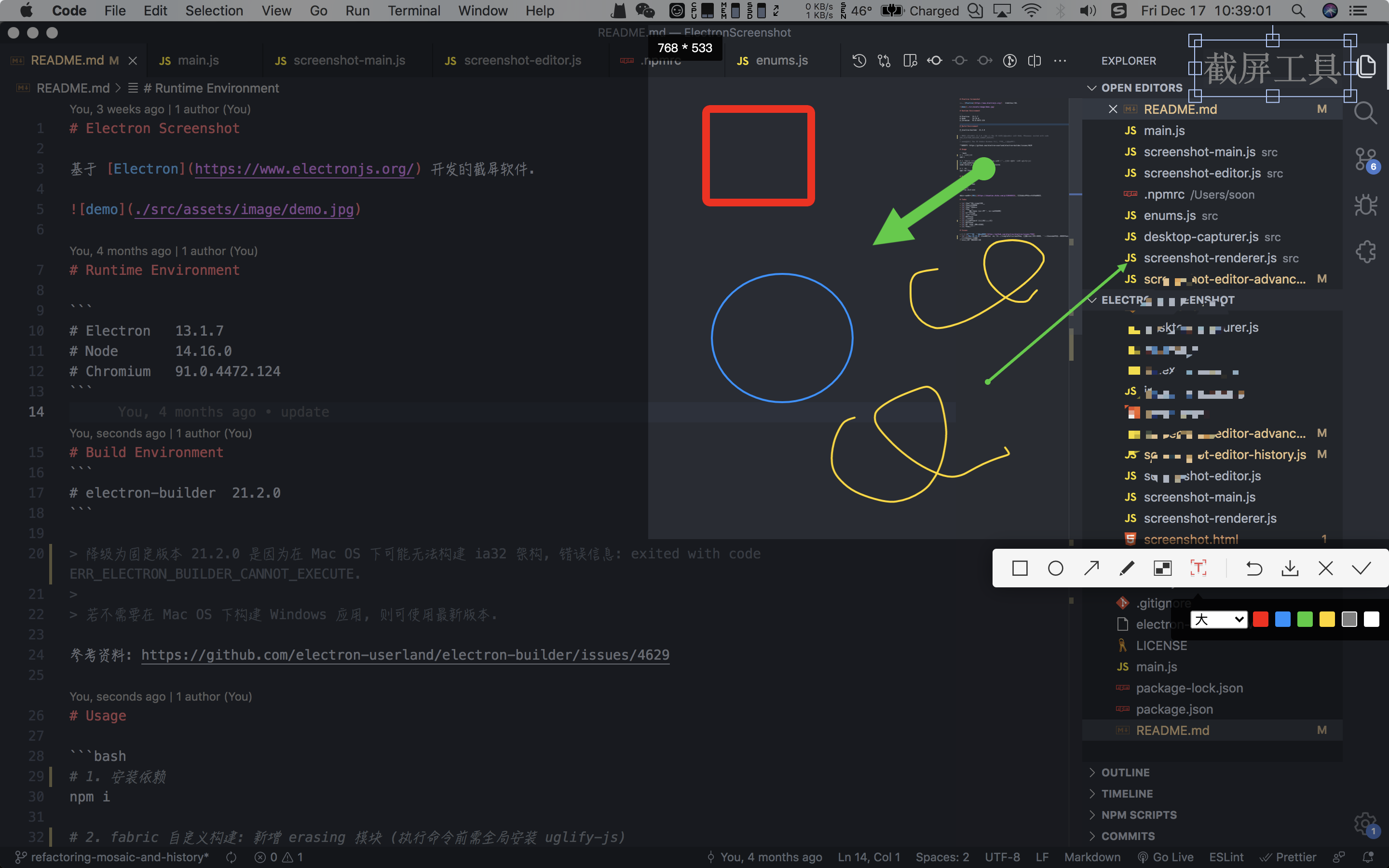The height and width of the screenshot is (868, 1389).
Task: Pick the arrow annotation tool
Action: pyautogui.click(x=1091, y=569)
